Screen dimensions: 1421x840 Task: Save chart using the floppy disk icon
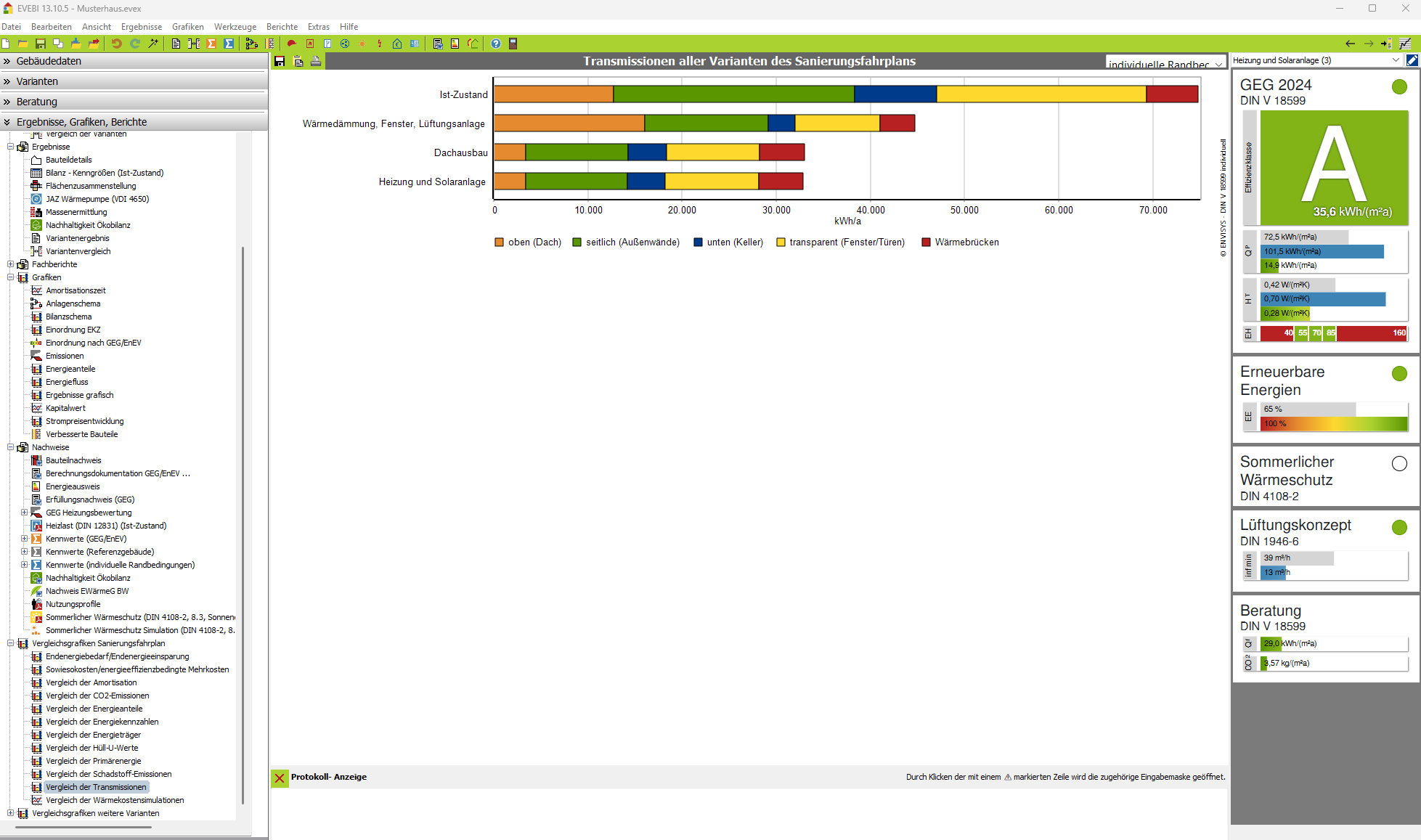(x=280, y=62)
